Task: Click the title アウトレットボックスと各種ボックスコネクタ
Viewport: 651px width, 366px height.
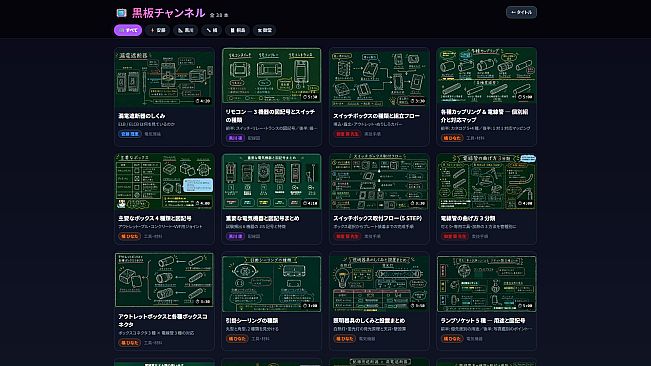Action: click(x=163, y=320)
